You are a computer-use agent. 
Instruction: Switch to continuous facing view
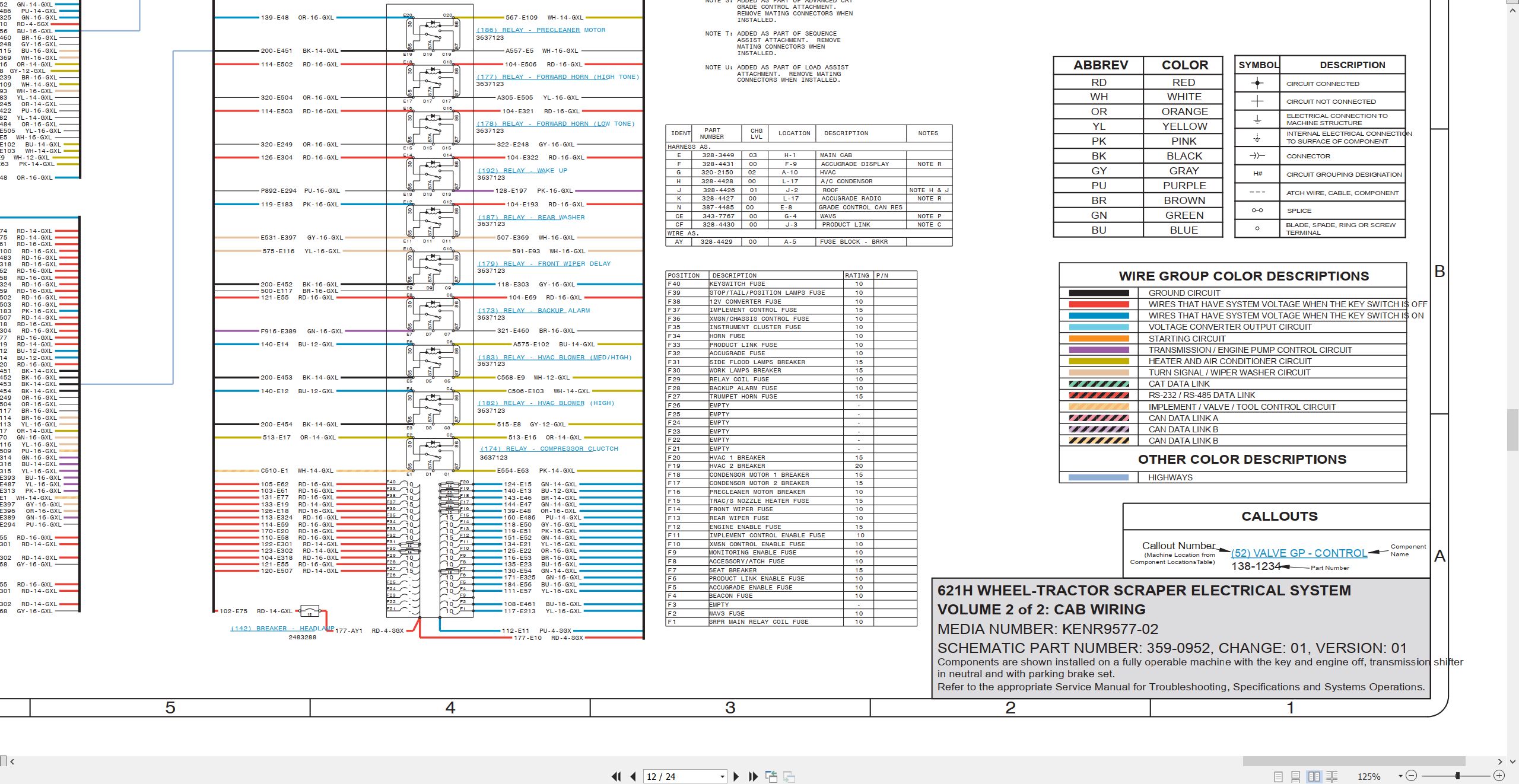point(1332,776)
